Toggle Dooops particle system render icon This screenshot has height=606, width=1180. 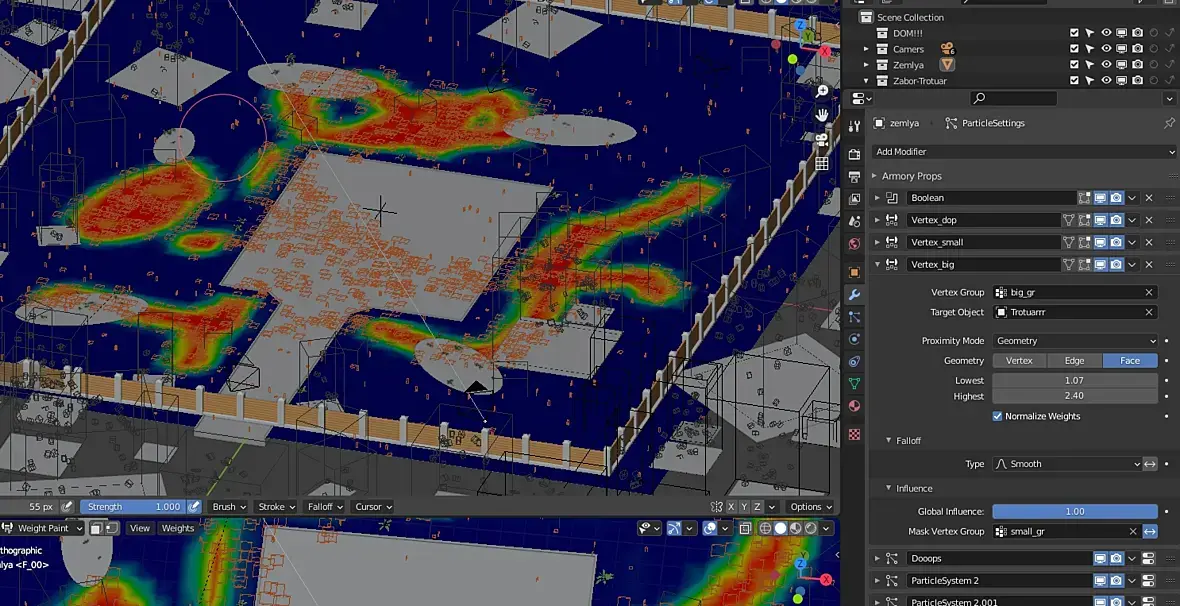(x=1116, y=559)
